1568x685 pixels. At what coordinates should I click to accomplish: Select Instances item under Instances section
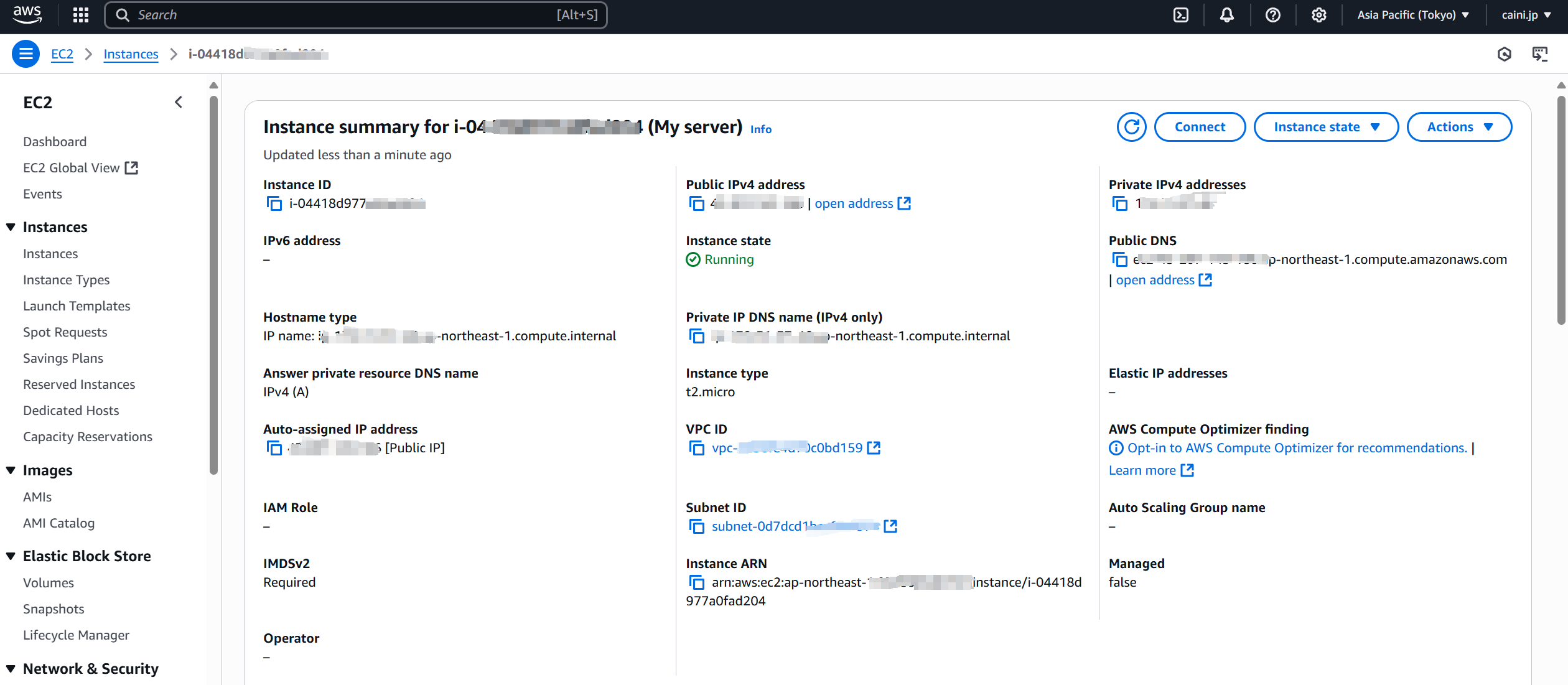point(50,254)
